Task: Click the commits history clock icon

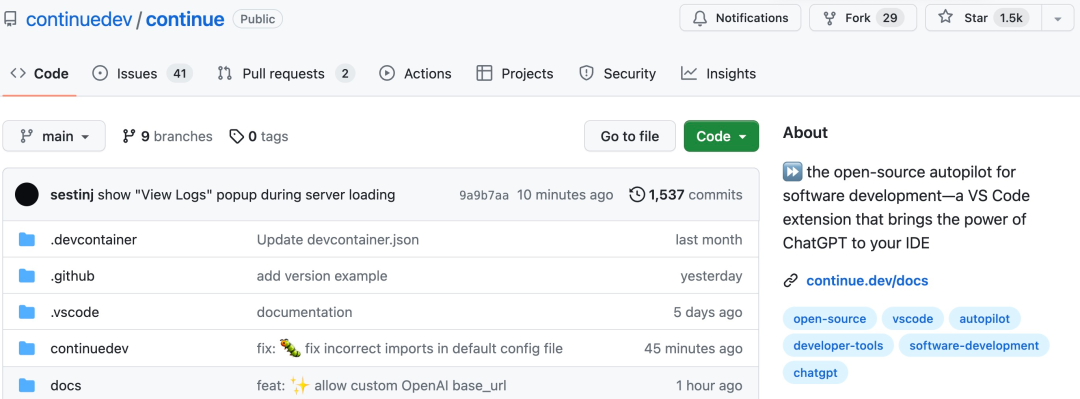Action: point(638,195)
